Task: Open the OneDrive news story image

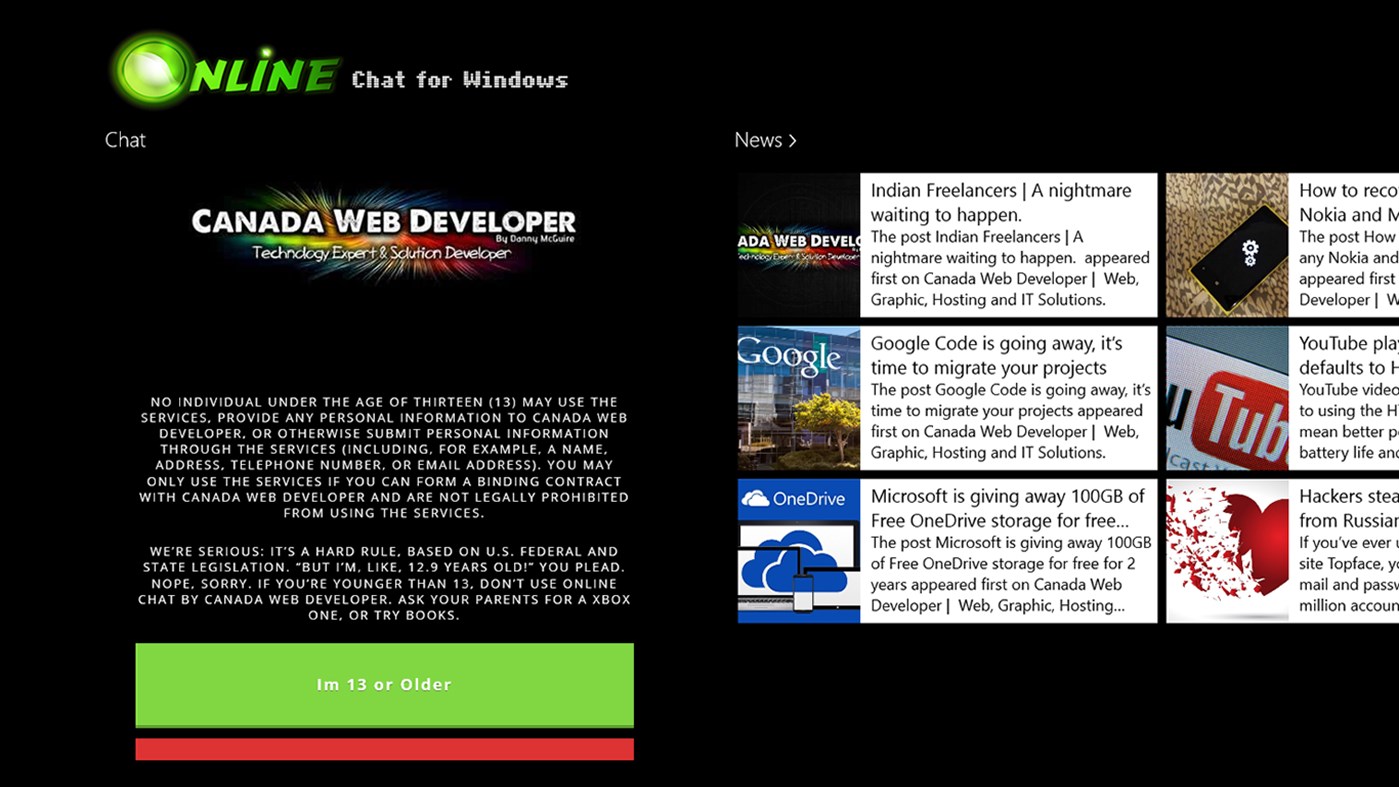Action: (x=797, y=549)
